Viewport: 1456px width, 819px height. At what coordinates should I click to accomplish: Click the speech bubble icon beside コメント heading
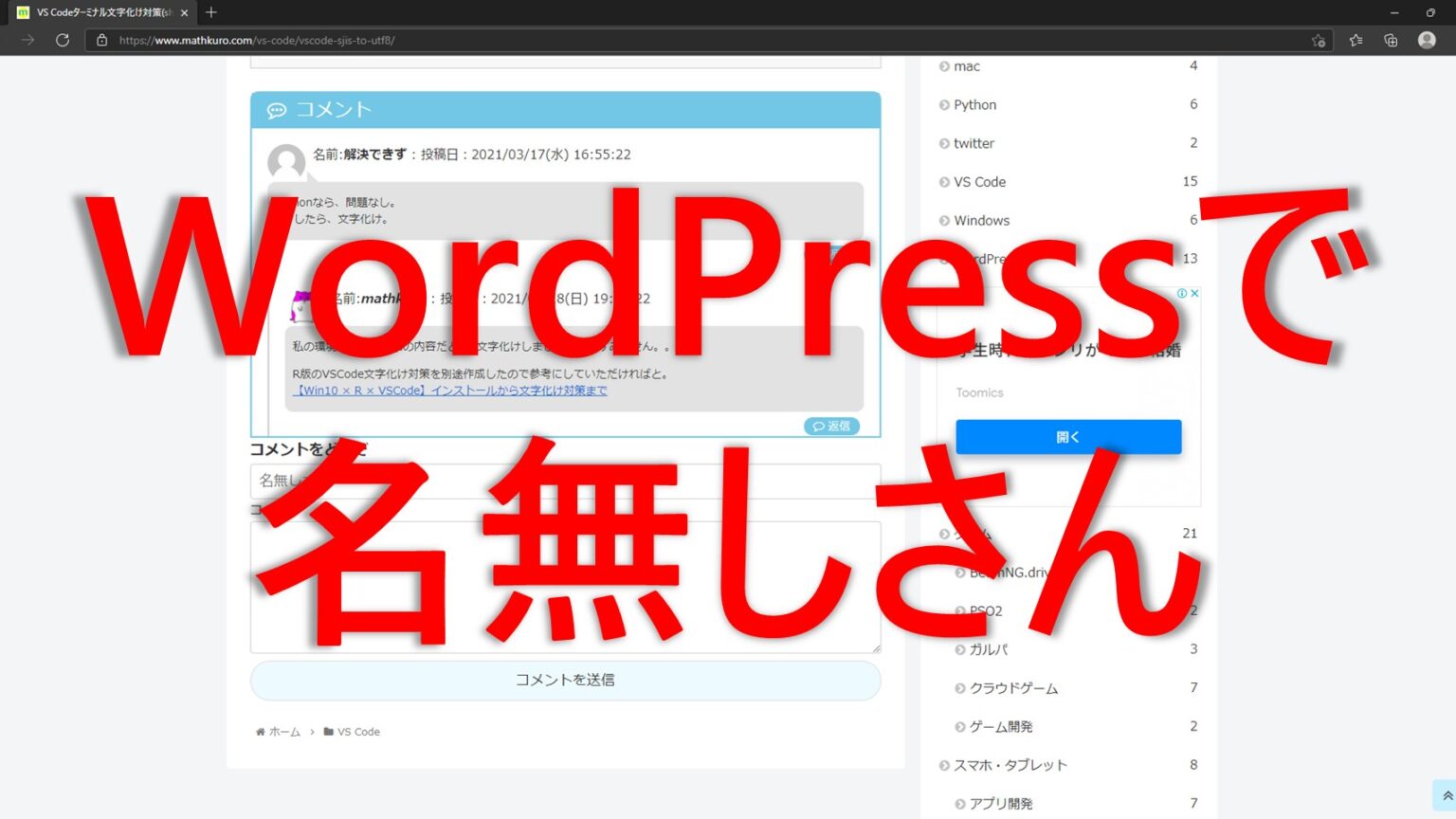[x=276, y=109]
